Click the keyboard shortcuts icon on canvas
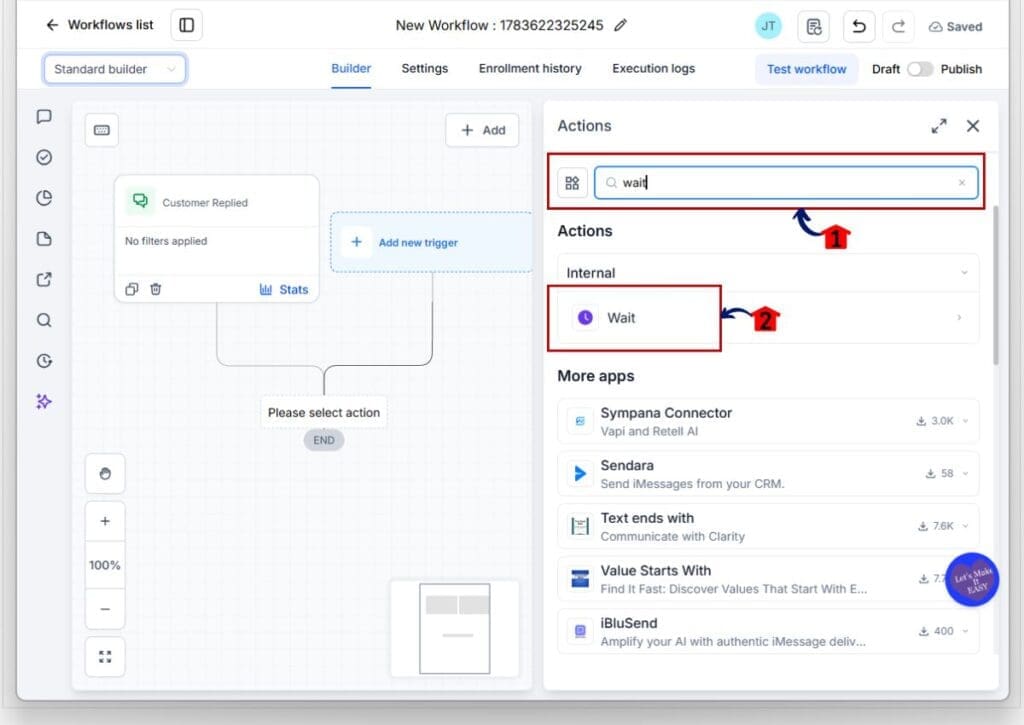1024x725 pixels. 102,130
